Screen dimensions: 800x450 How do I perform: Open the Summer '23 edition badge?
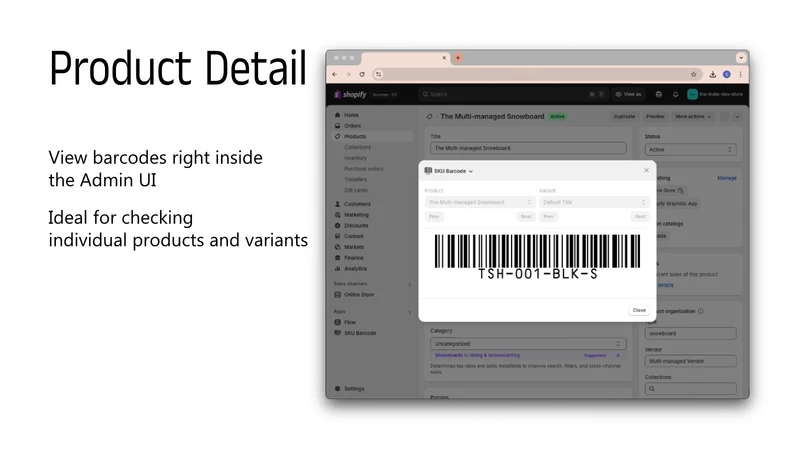click(384, 94)
